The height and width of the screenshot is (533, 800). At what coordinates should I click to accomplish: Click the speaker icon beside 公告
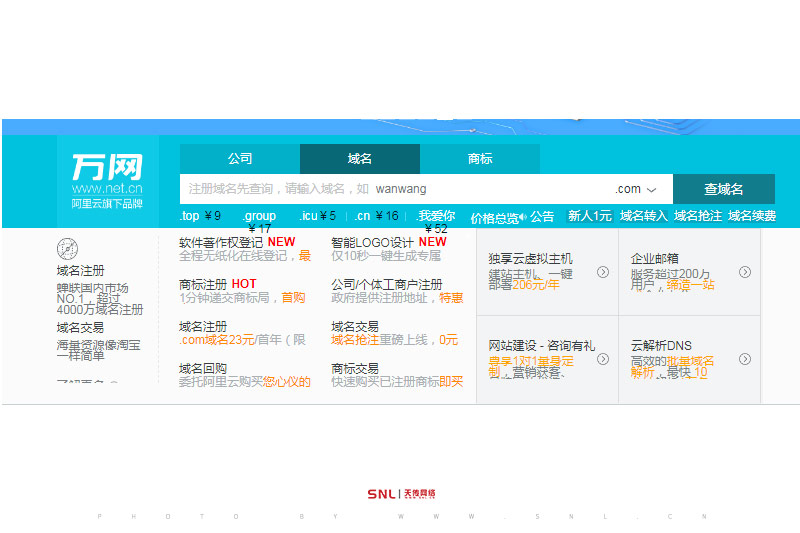[523, 217]
